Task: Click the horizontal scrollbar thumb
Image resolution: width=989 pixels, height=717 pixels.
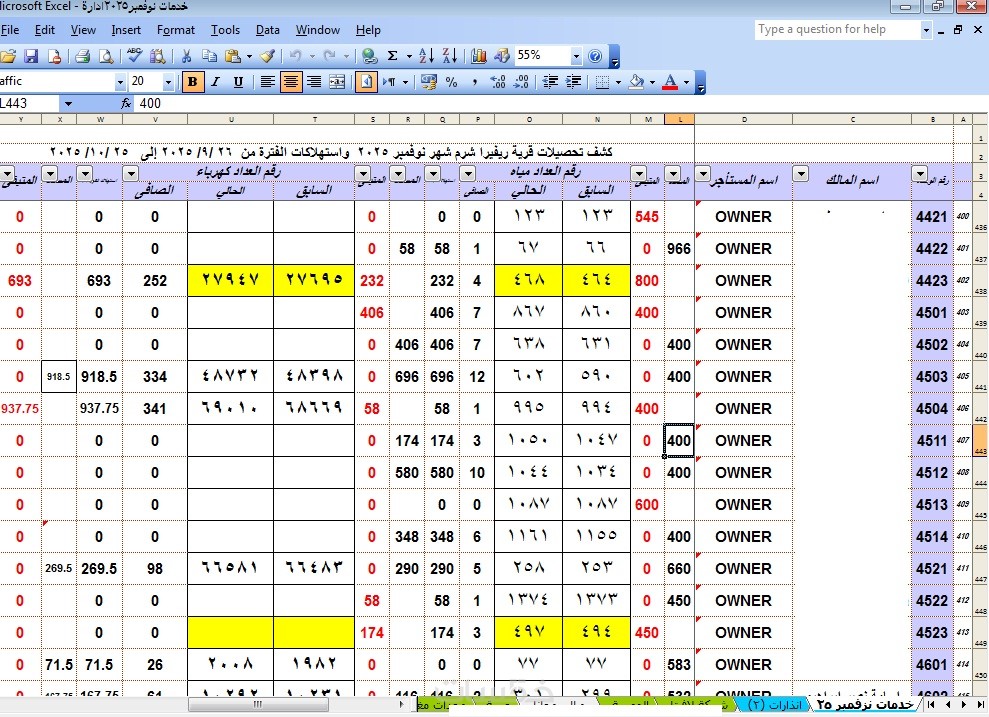Action: pyautogui.click(x=257, y=704)
